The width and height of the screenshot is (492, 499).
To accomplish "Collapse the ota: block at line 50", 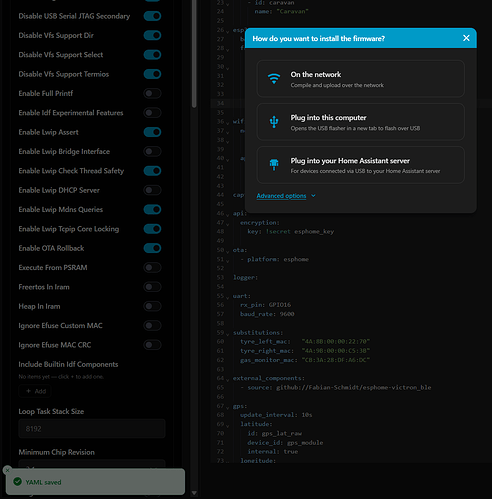I will pyautogui.click(x=228, y=251).
